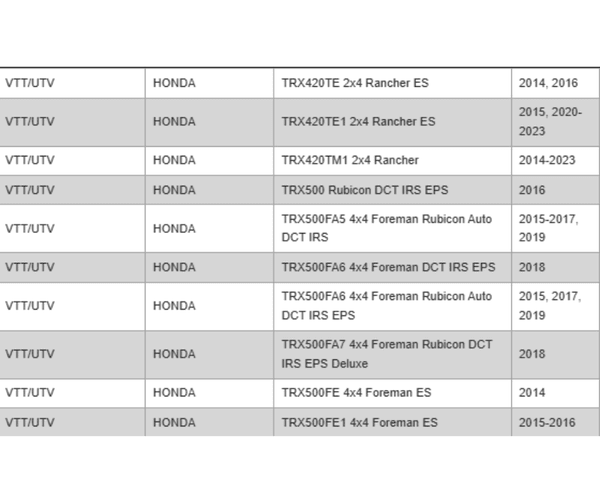The width and height of the screenshot is (600, 503).
Task: Click the TRX420TE 2x4 Rancher ES cell
Action: click(354, 83)
